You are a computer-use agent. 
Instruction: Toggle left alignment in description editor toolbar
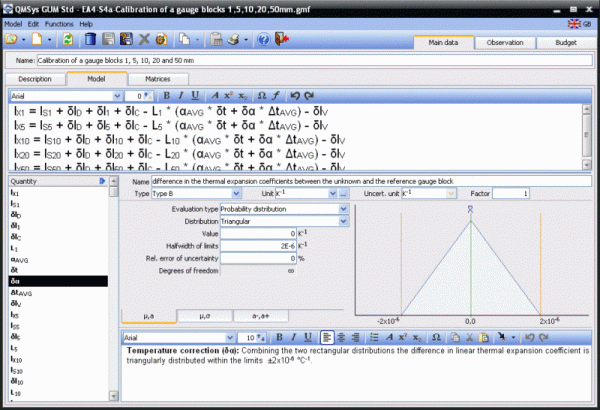tap(327, 338)
